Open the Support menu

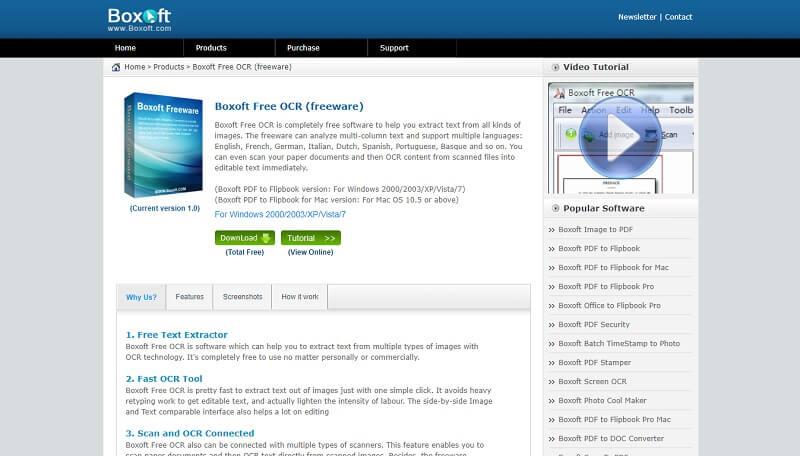point(394,48)
